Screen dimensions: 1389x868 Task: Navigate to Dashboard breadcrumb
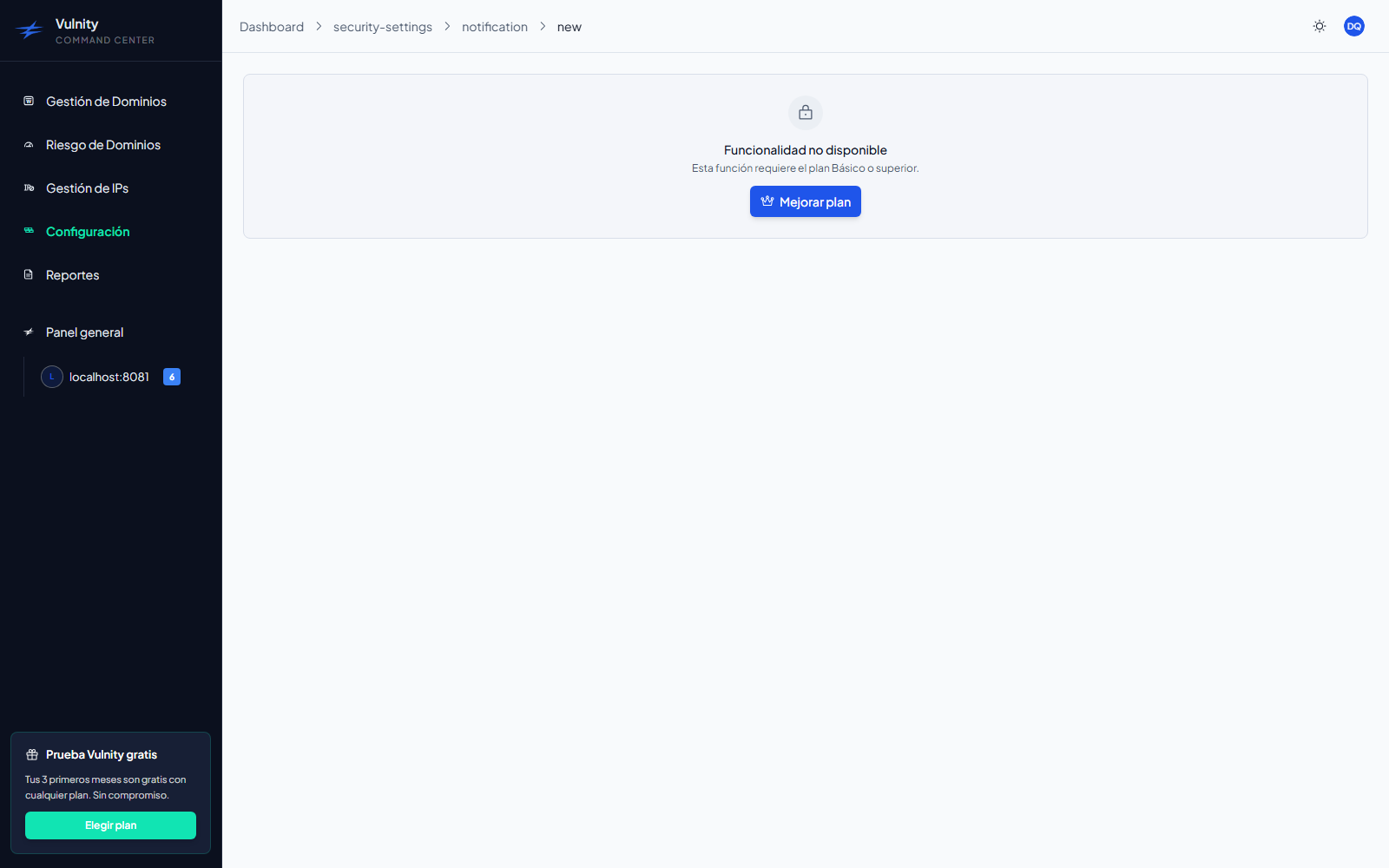coord(272,27)
